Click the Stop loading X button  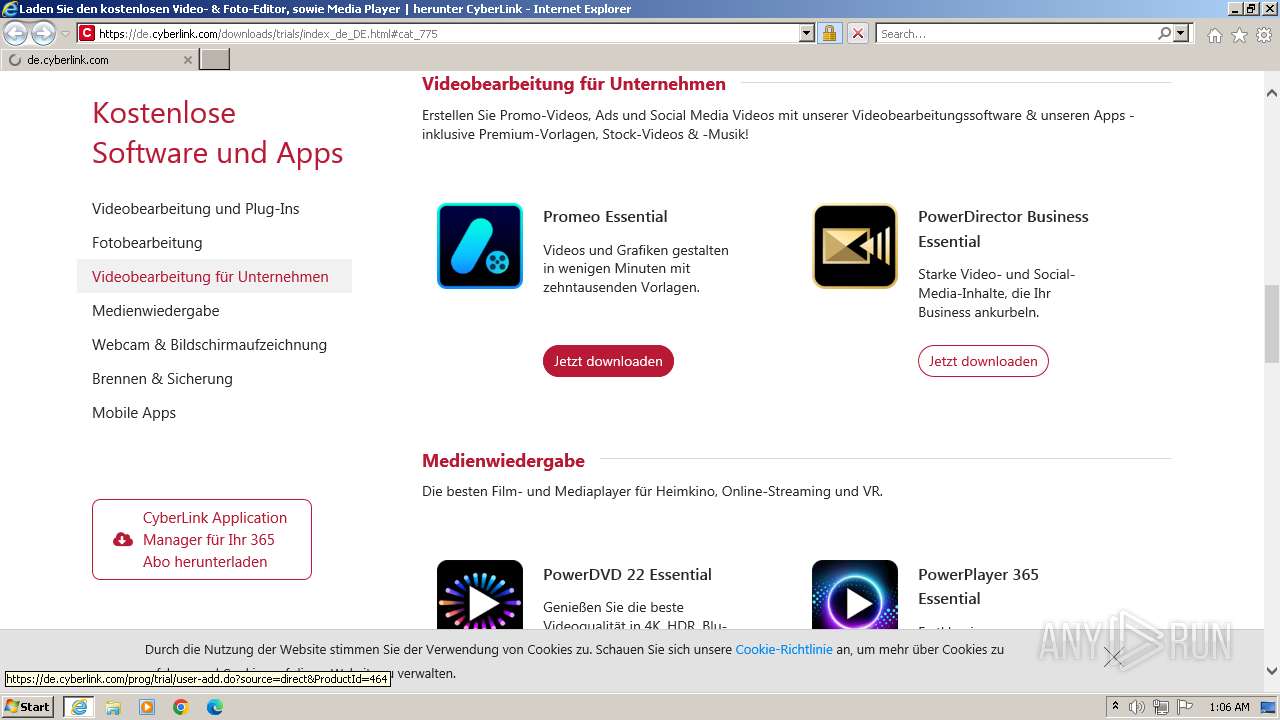click(x=857, y=33)
